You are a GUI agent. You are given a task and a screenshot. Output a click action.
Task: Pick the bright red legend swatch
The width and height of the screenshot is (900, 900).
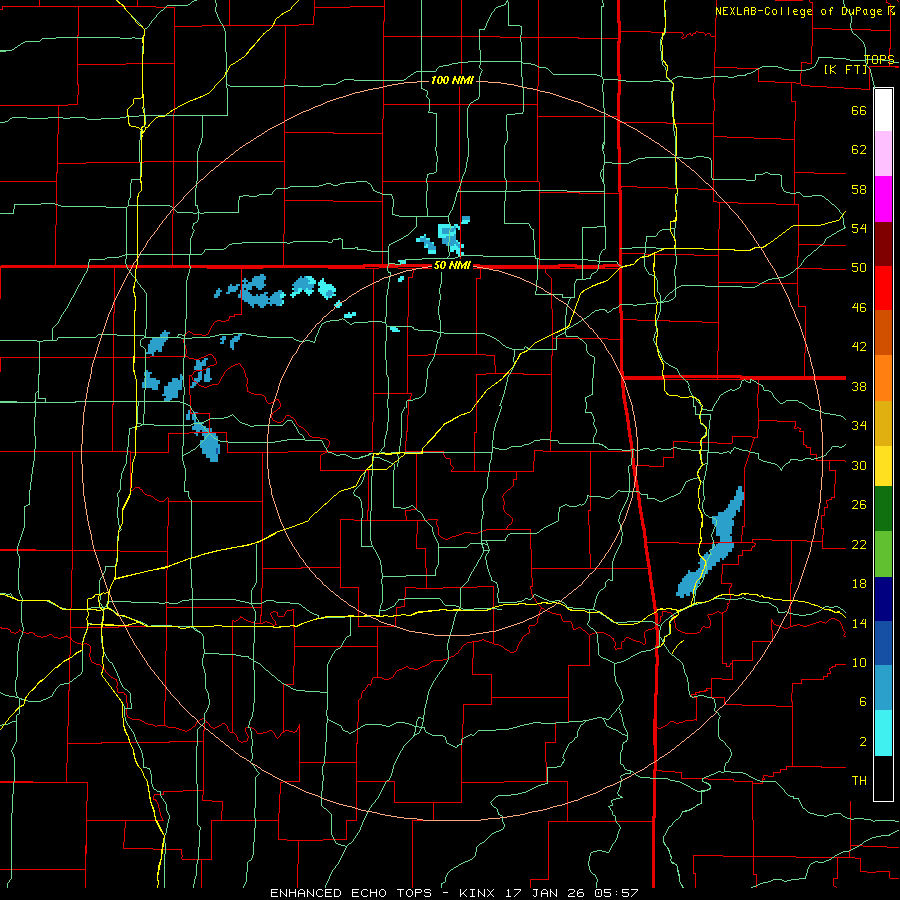(x=883, y=288)
